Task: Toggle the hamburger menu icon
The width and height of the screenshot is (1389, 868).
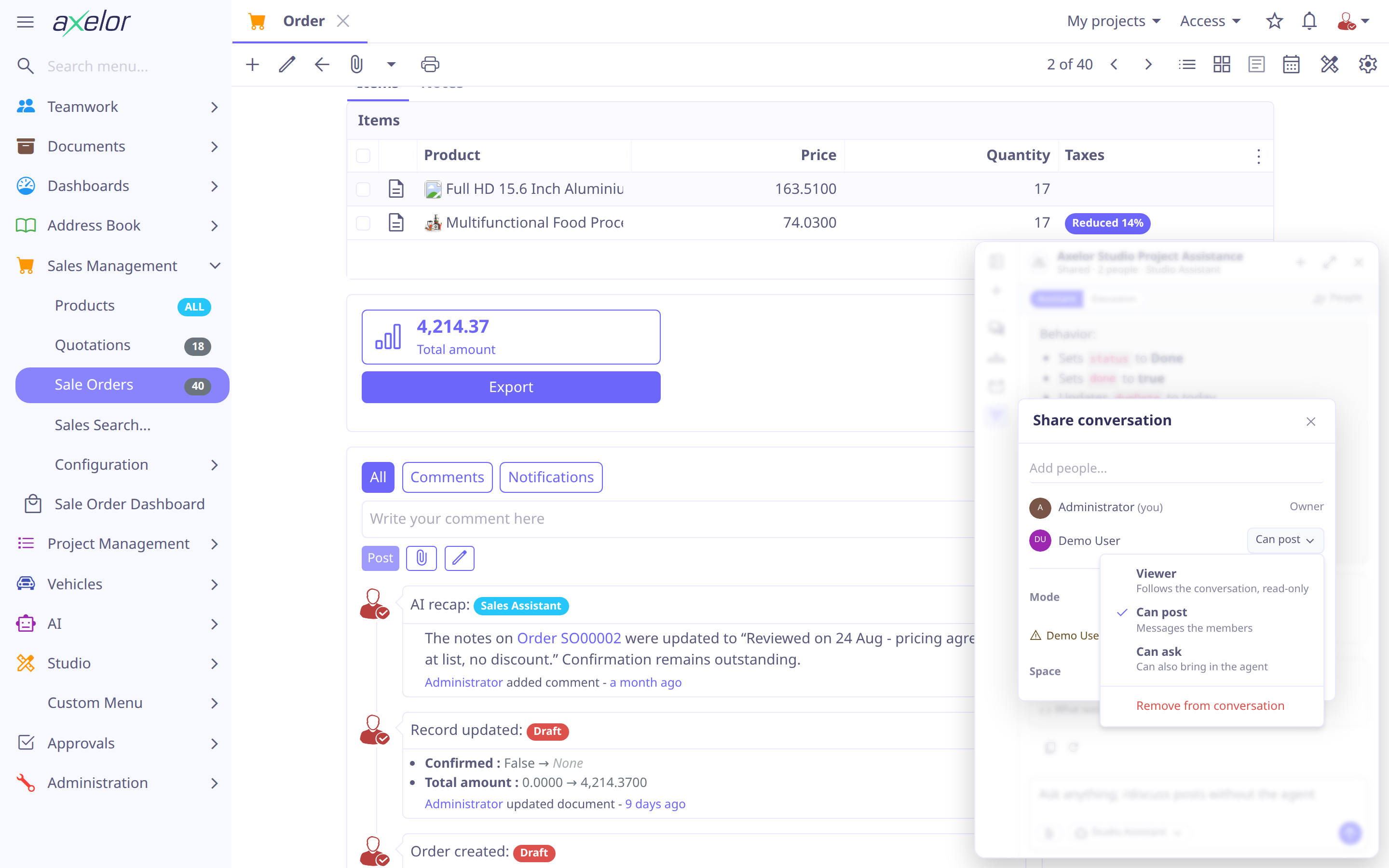Action: pyautogui.click(x=25, y=22)
